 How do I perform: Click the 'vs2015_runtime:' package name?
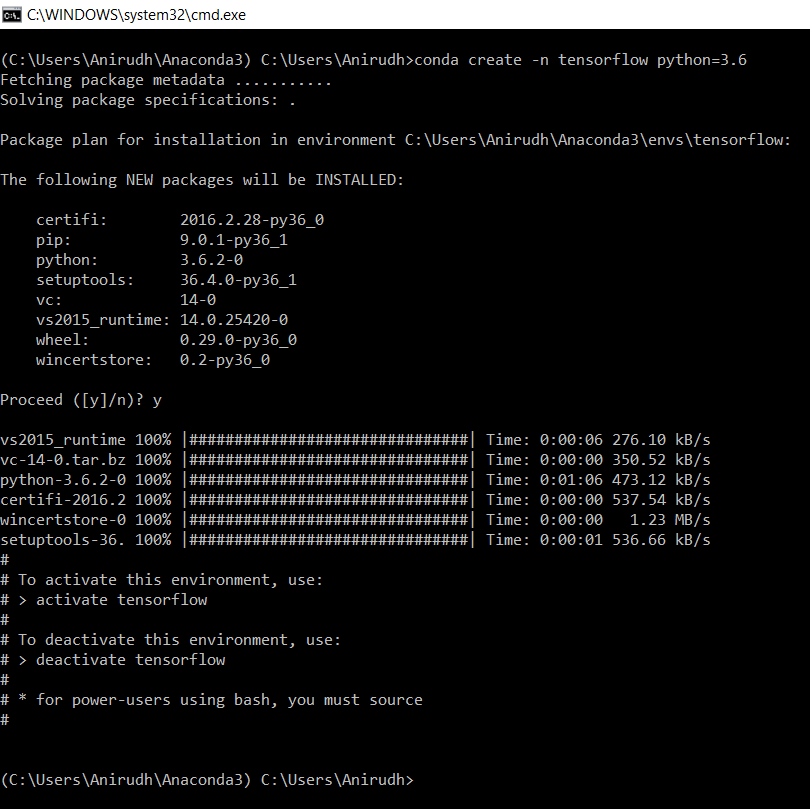coord(103,320)
